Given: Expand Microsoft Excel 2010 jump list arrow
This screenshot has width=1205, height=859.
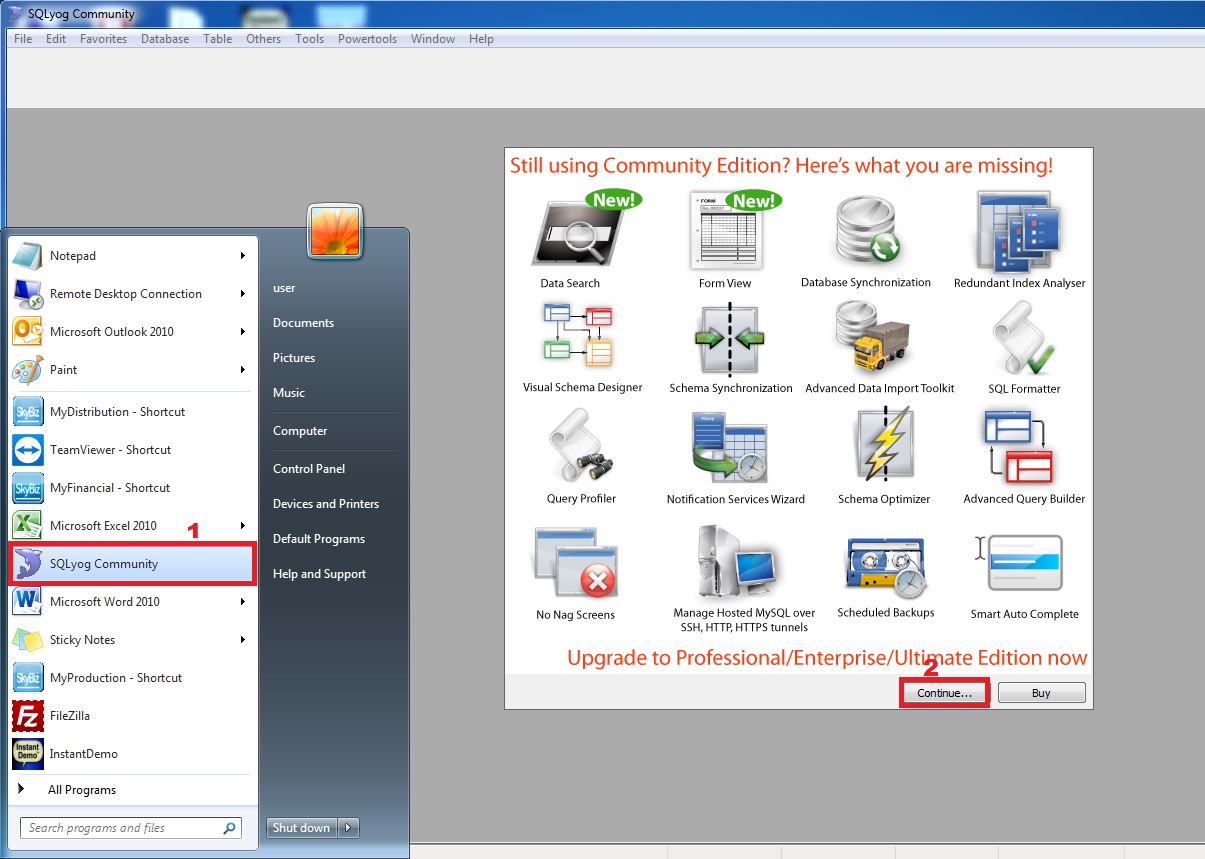Looking at the screenshot, I should coord(243,526).
